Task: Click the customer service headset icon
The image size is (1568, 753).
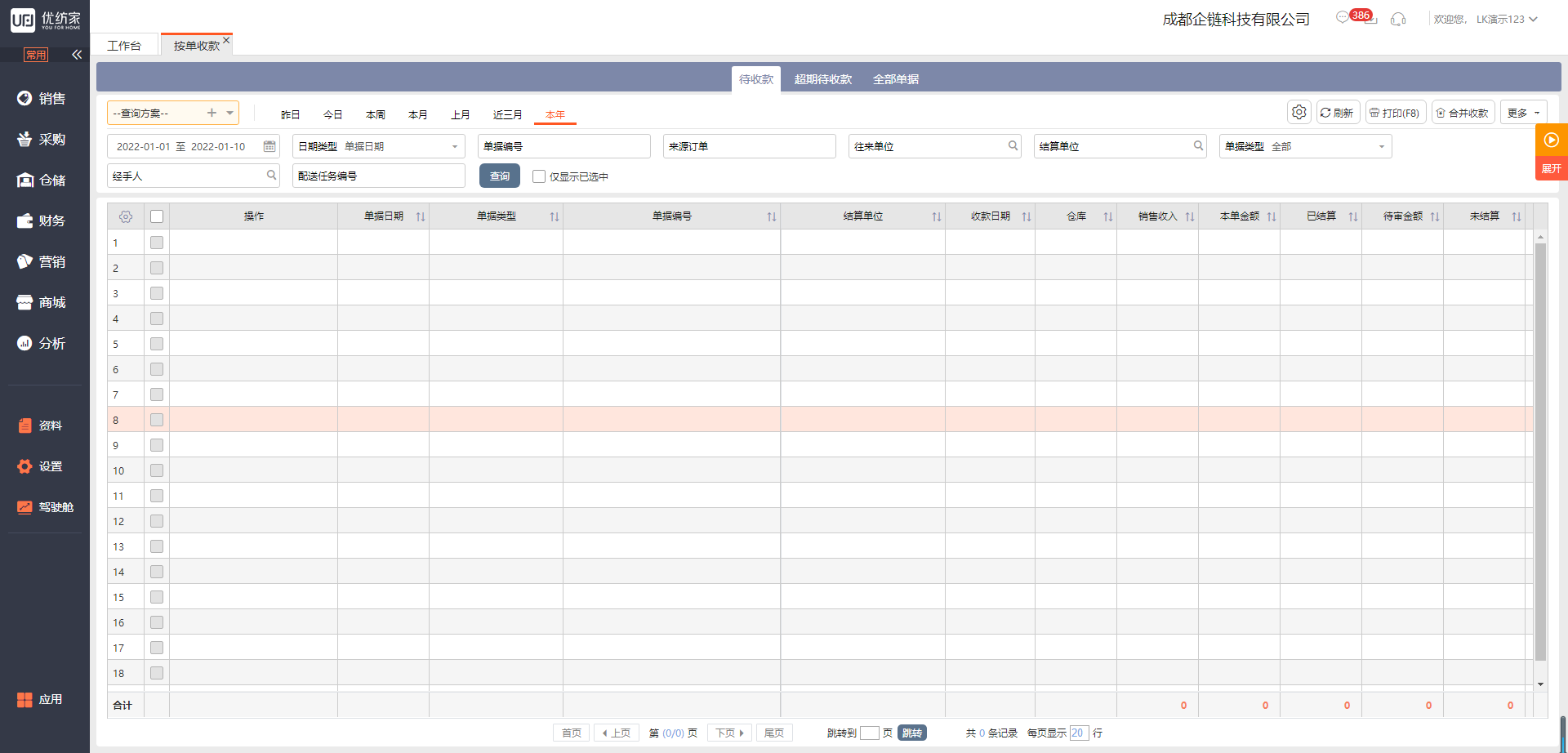Action: click(x=1398, y=19)
